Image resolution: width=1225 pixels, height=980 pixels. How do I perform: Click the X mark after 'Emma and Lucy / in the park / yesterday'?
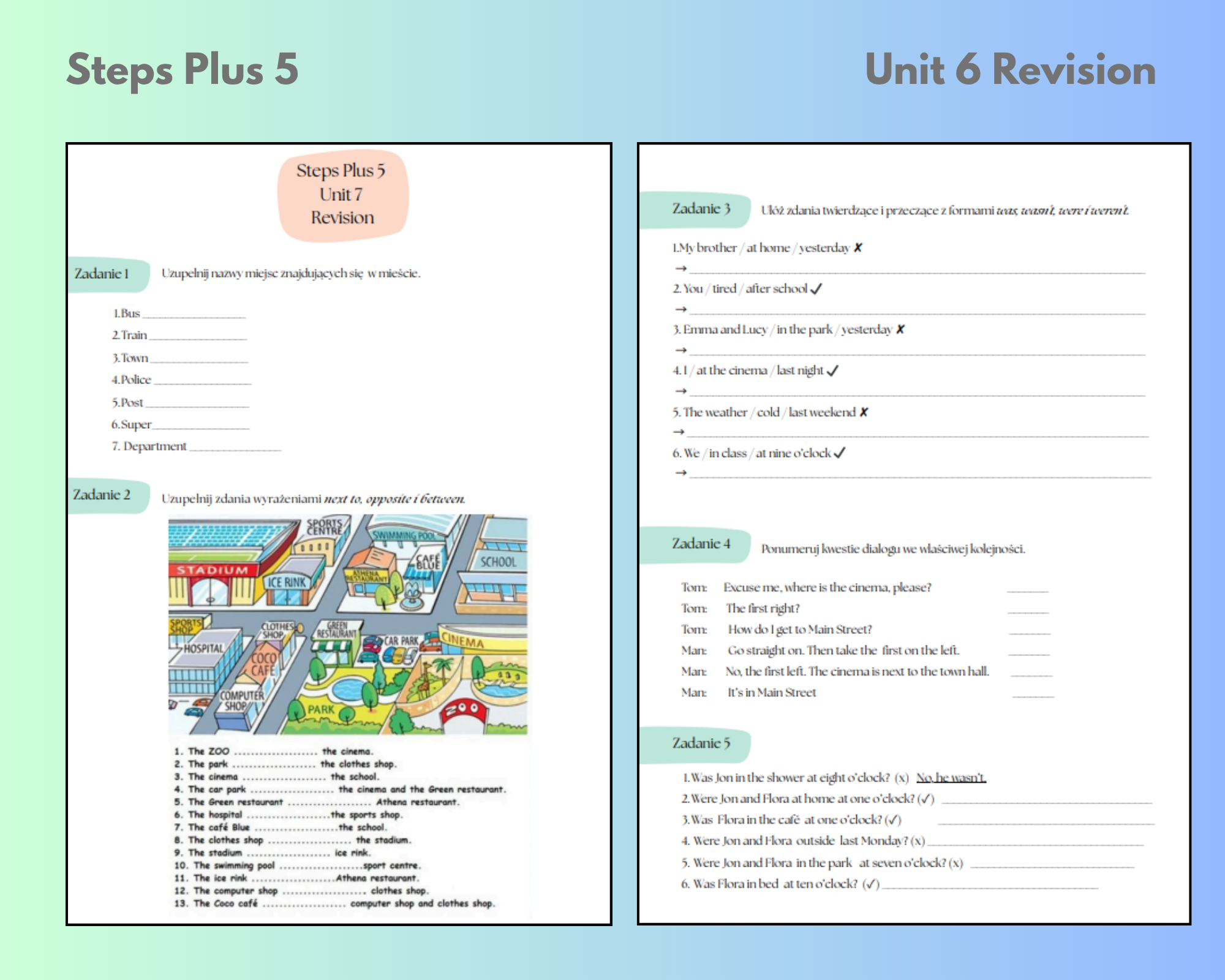click(900, 330)
